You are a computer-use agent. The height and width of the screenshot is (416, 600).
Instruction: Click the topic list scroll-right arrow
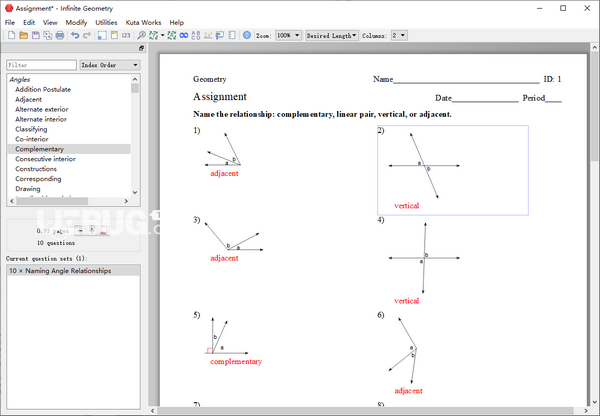(x=126, y=201)
